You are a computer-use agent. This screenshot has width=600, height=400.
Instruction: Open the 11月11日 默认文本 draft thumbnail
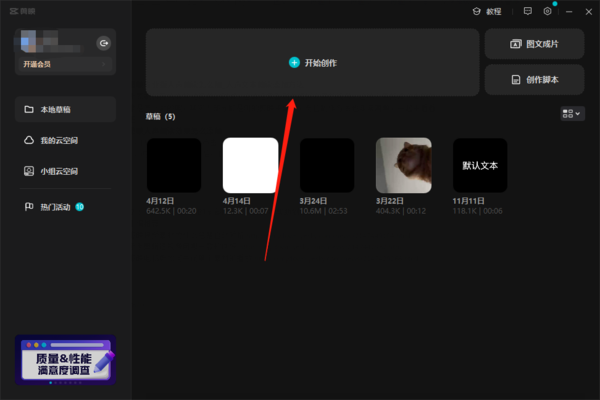click(x=480, y=165)
